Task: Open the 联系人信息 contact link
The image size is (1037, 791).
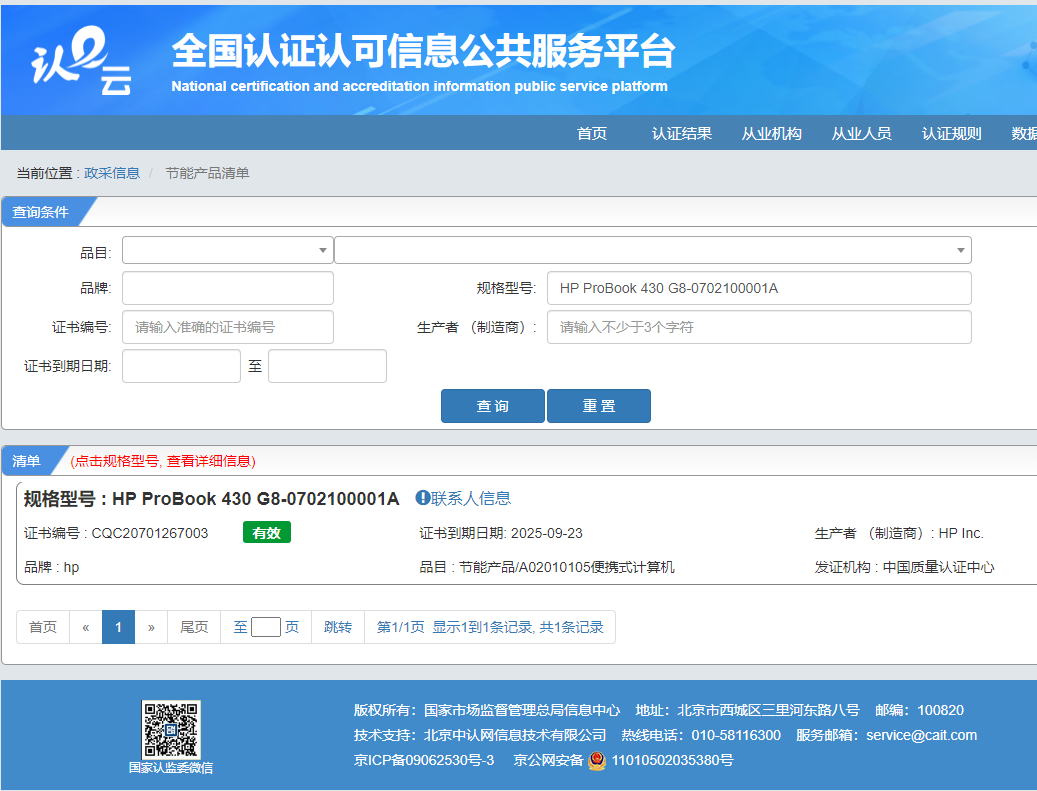Action: click(x=471, y=498)
